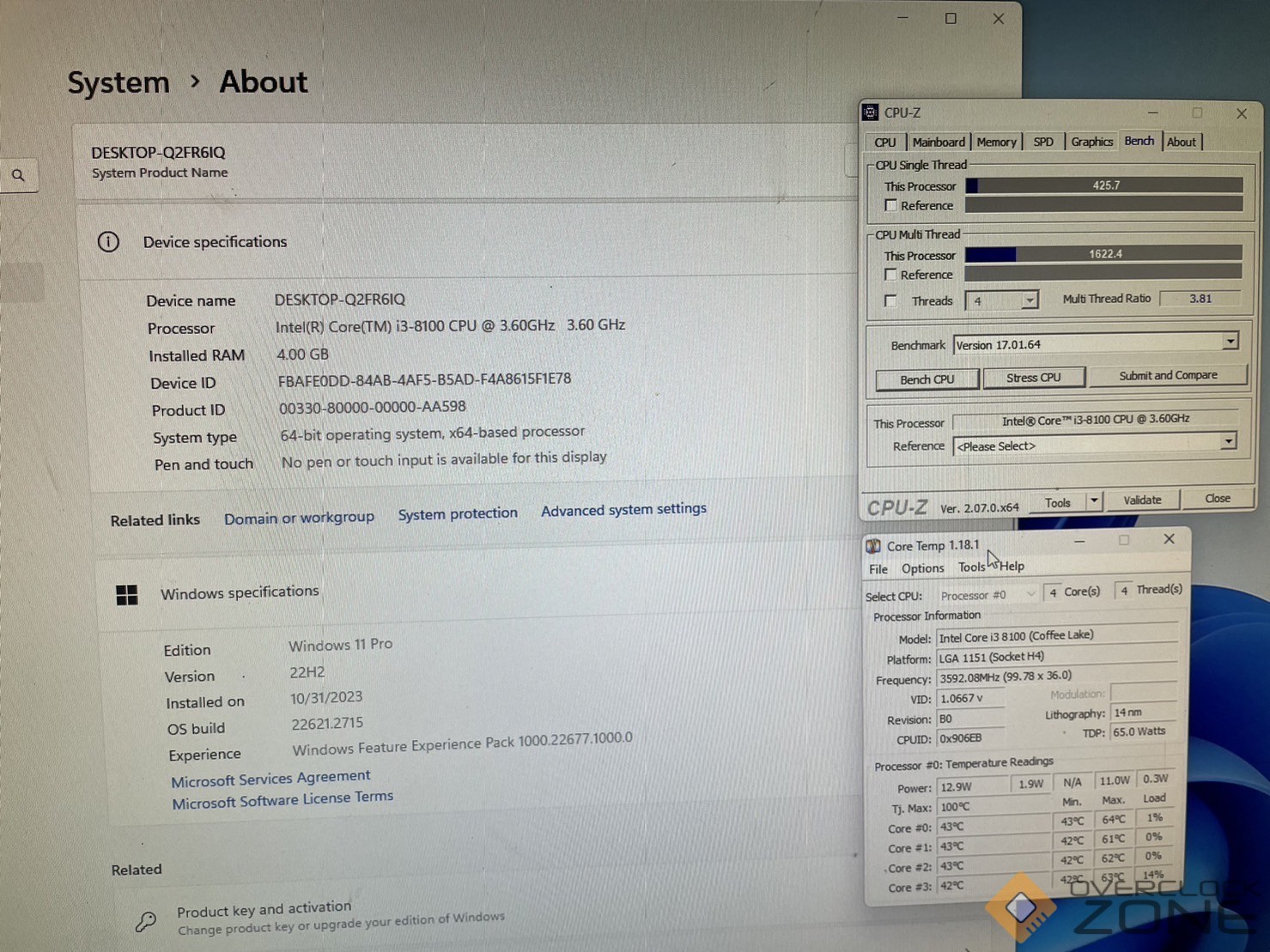The width and height of the screenshot is (1270, 952).
Task: Click the Power reading 12.9W in Core Temp
Action: [973, 787]
